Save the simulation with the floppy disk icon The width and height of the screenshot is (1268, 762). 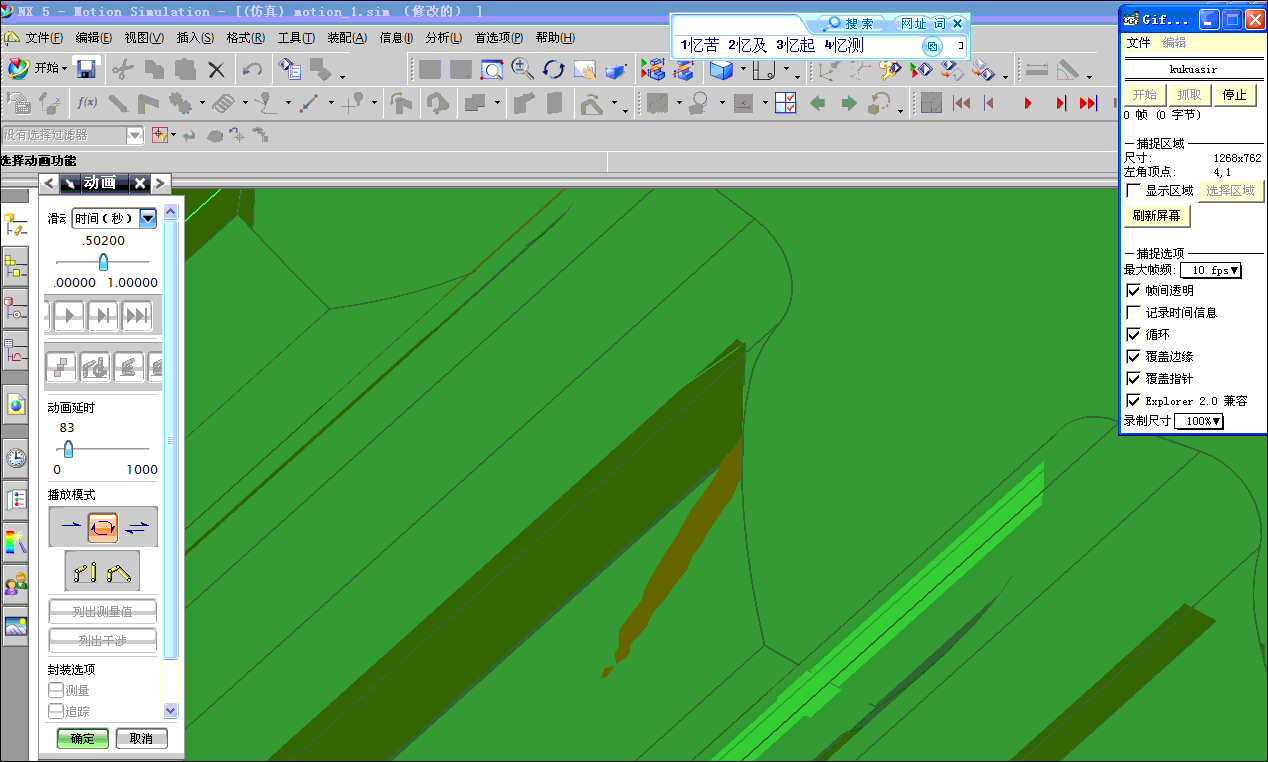pyautogui.click(x=86, y=69)
